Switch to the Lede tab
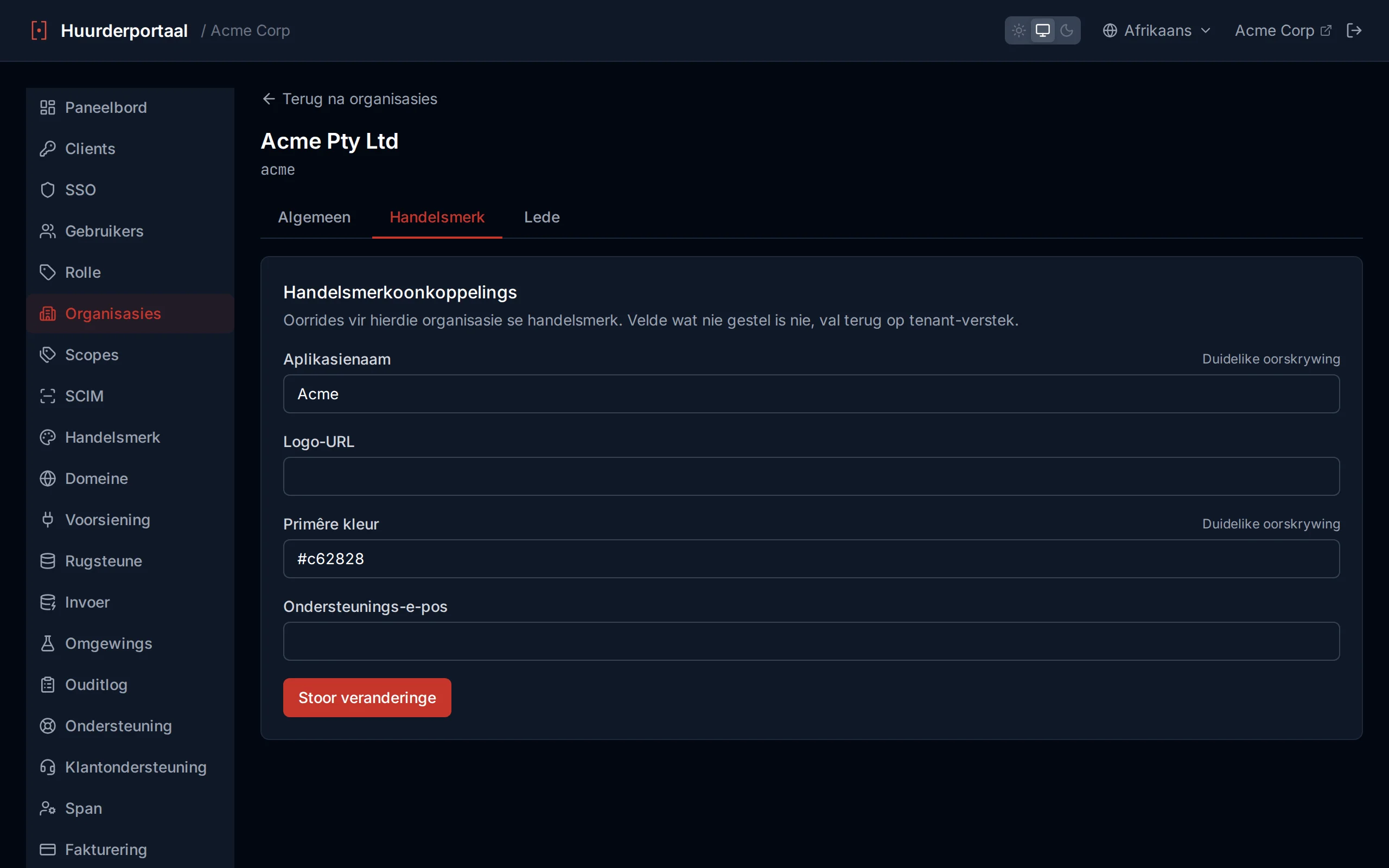The width and height of the screenshot is (1389, 868). point(542,217)
